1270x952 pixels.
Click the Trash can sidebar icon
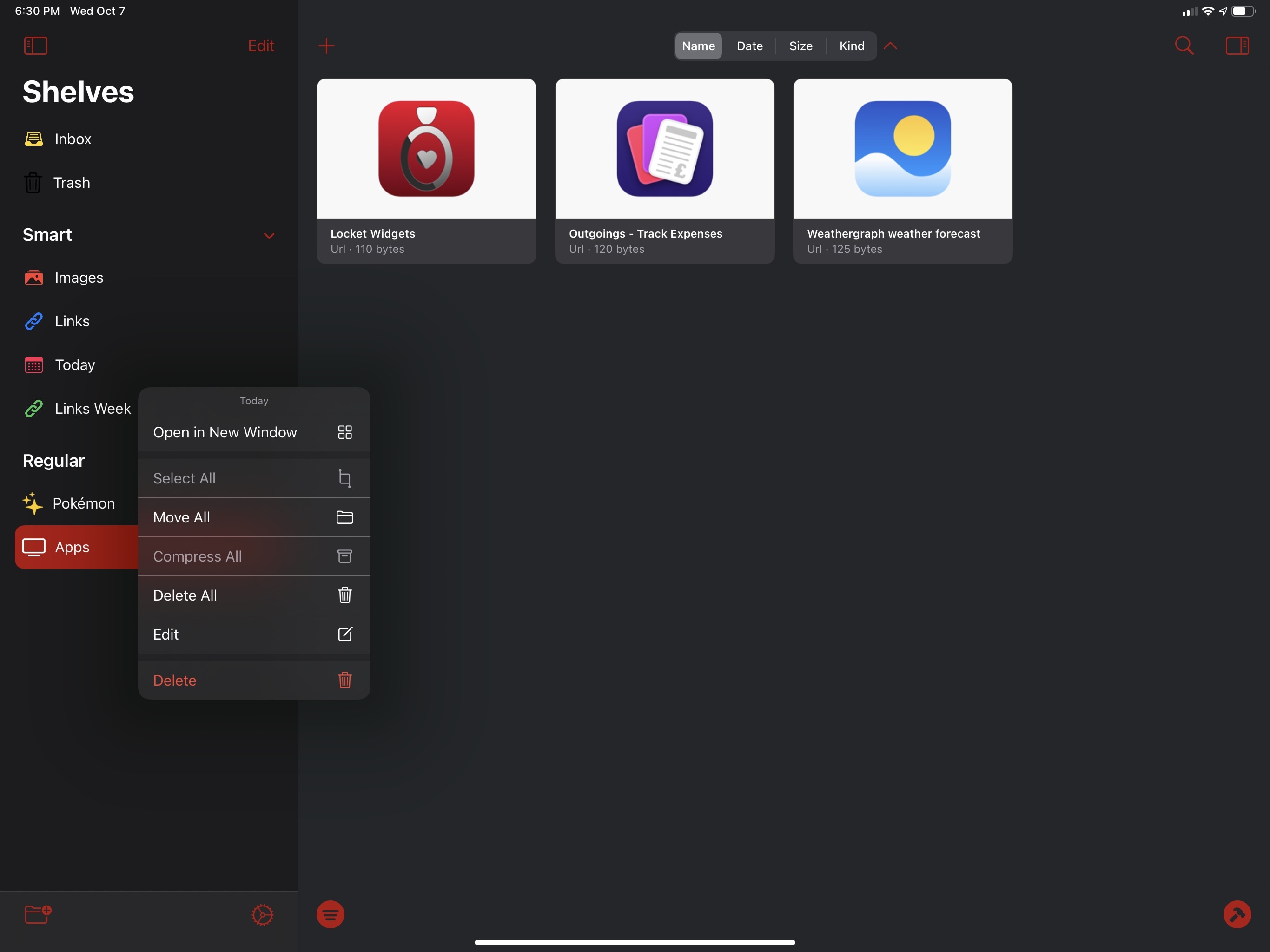pos(33,183)
